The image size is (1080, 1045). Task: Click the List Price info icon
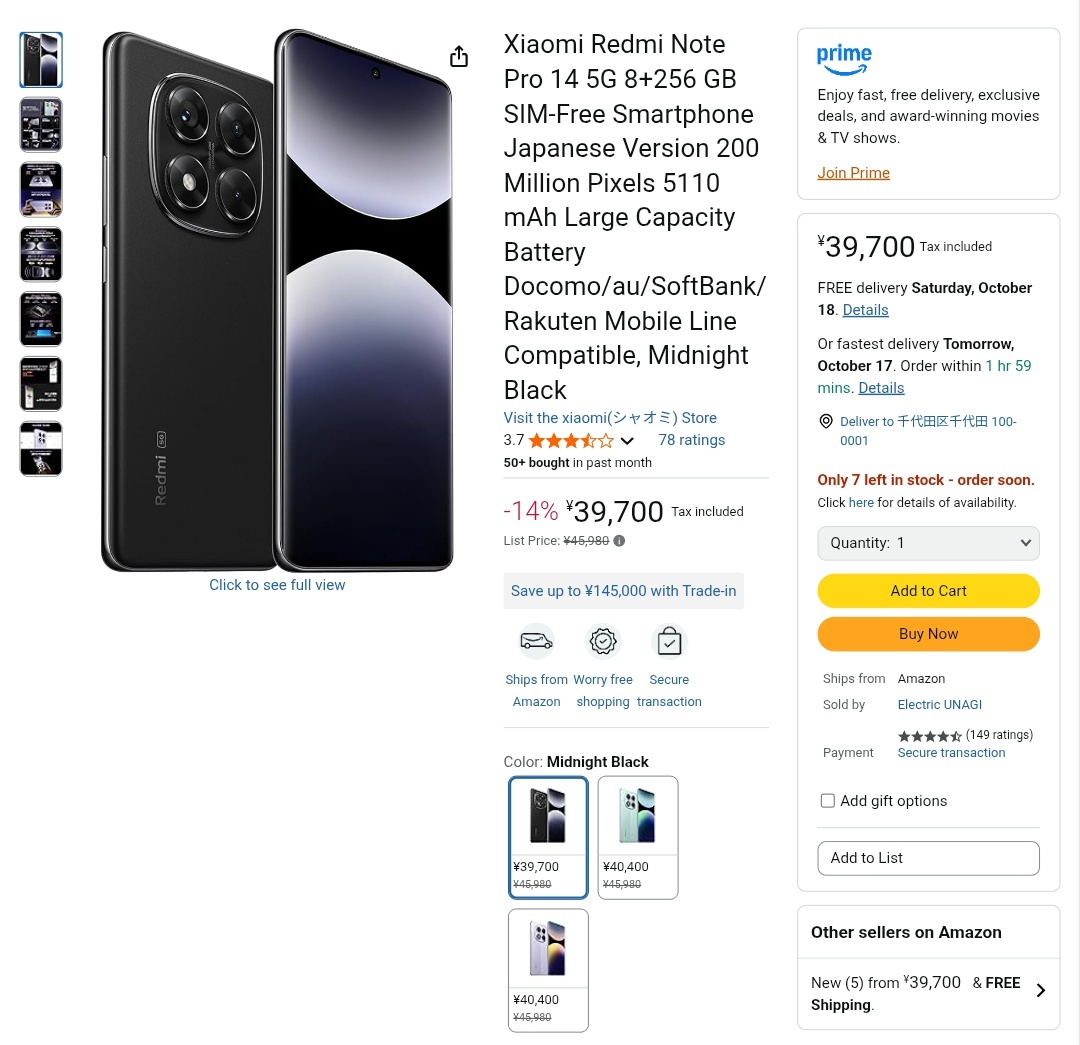coord(619,541)
